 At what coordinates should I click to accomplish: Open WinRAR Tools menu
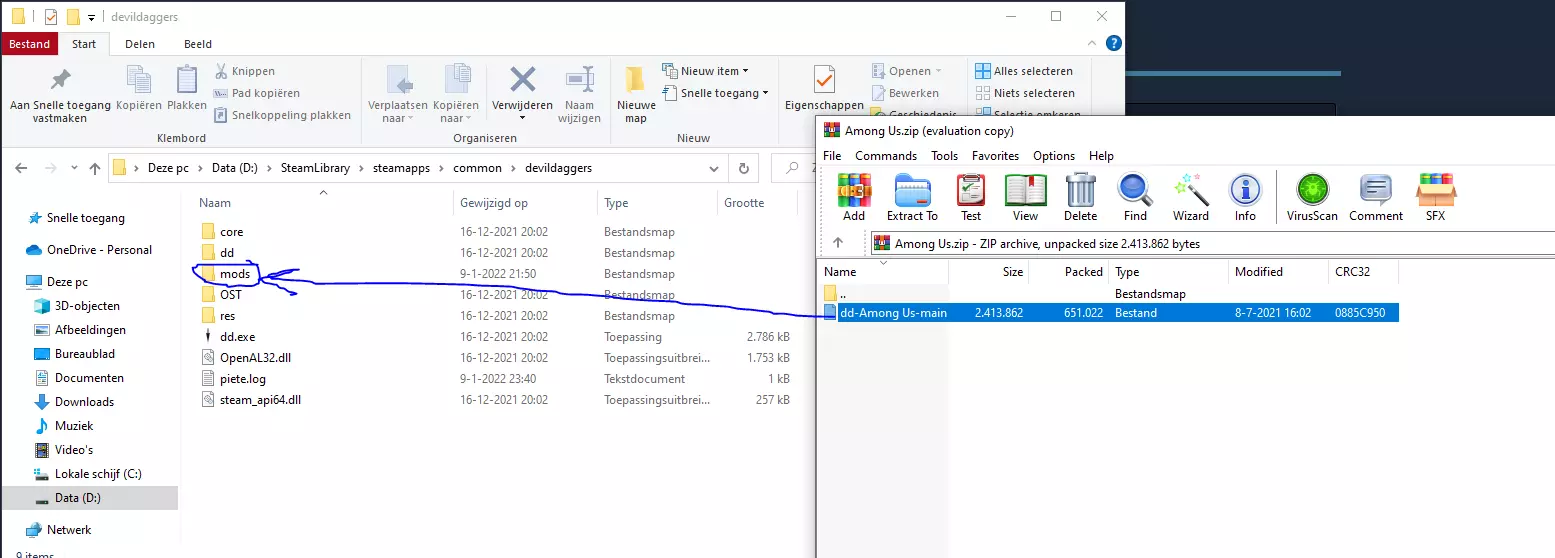coord(944,156)
